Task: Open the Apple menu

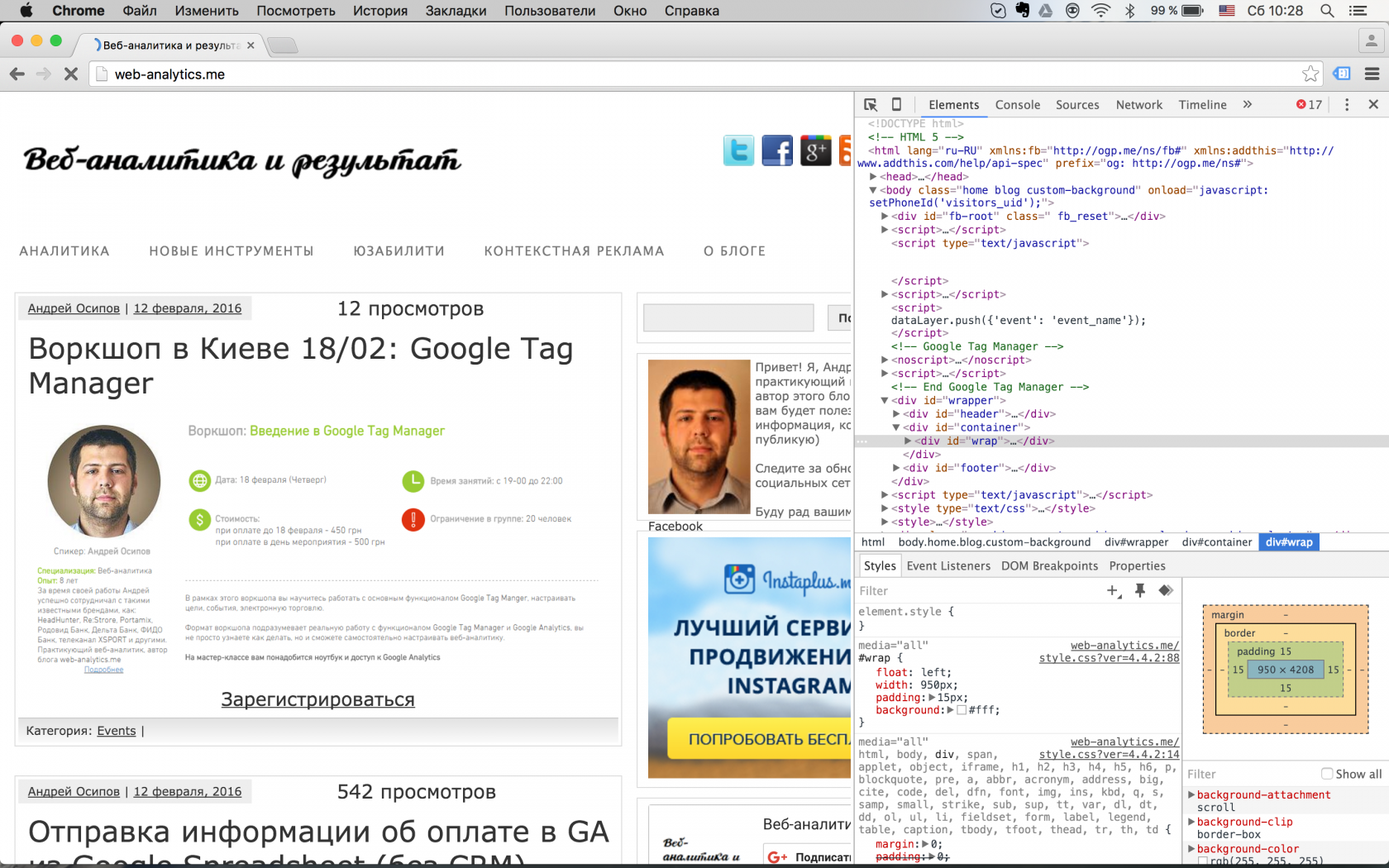Action: click(26, 11)
